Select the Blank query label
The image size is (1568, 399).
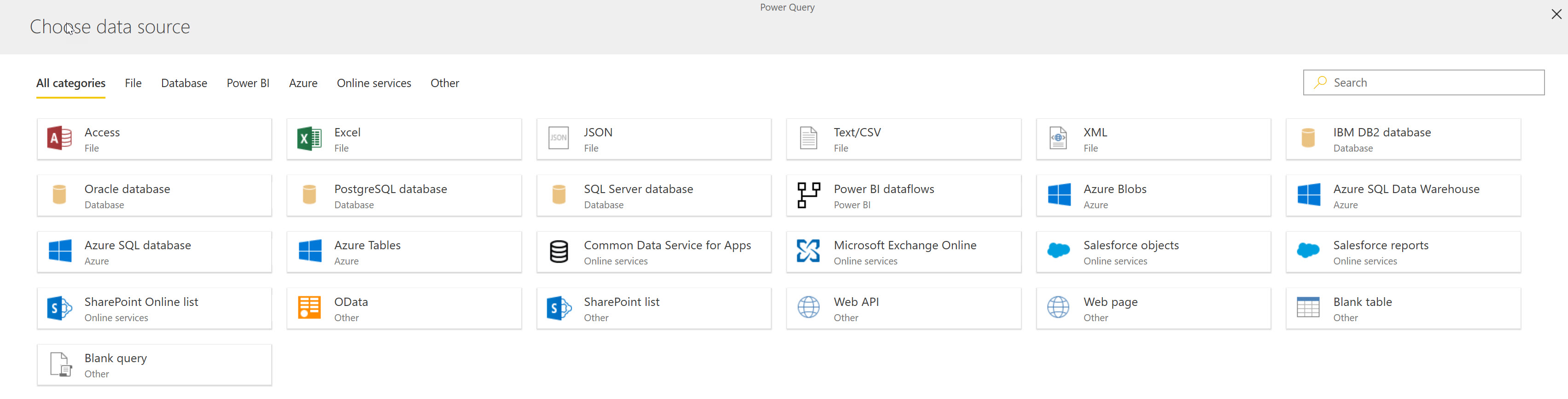[116, 358]
